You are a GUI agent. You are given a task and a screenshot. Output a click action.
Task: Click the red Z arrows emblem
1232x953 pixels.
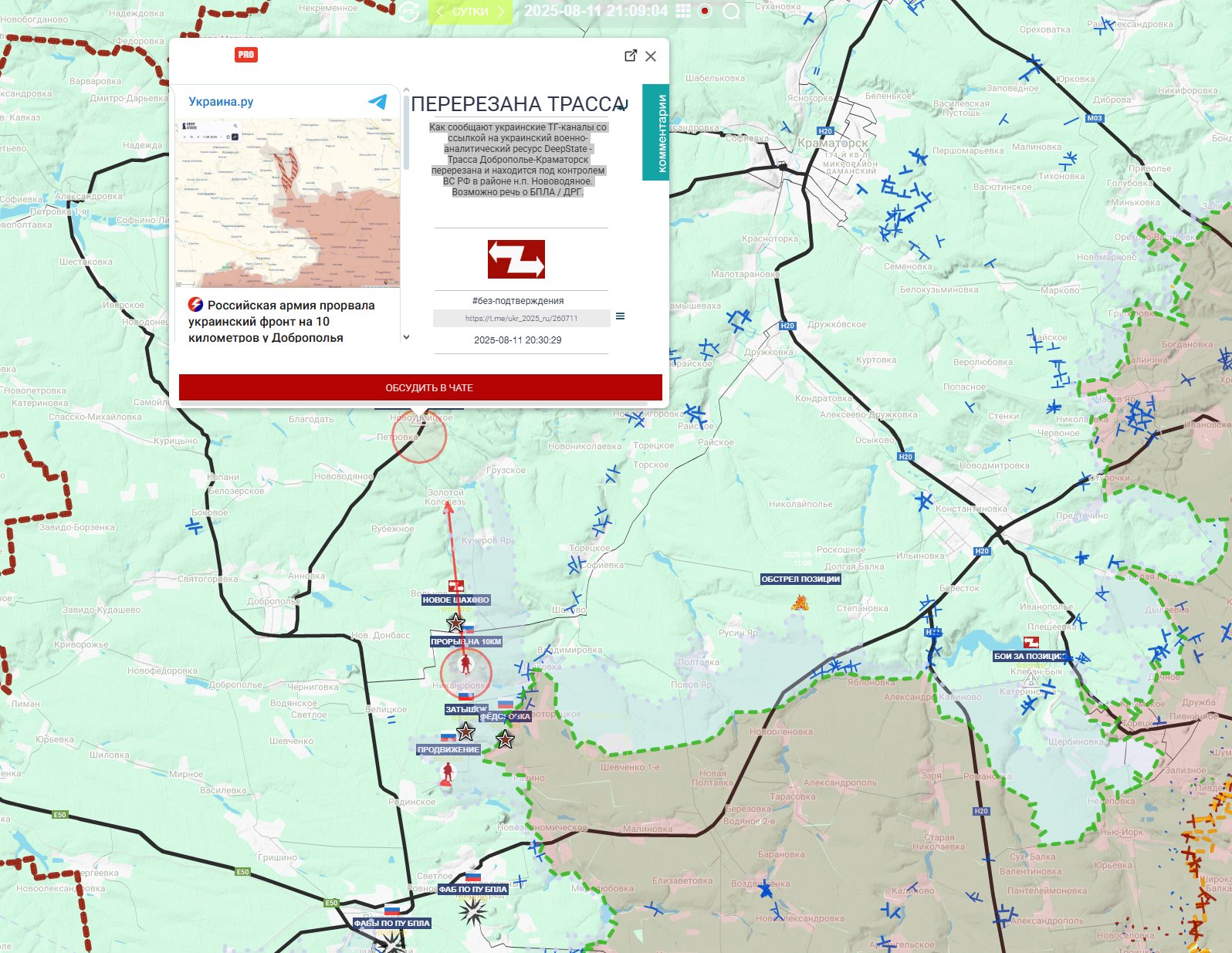click(516, 259)
